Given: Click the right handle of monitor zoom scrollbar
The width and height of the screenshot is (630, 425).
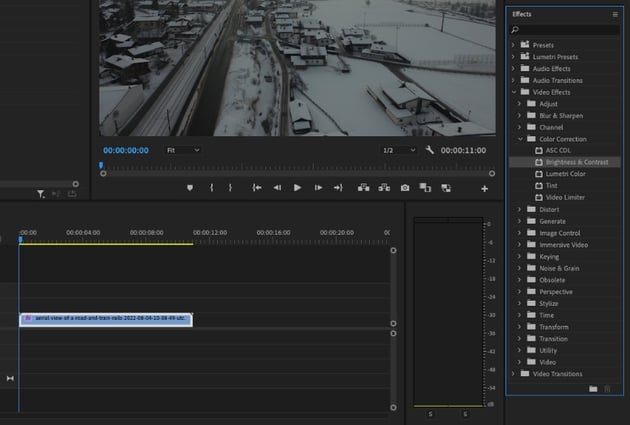Looking at the screenshot, I should click(x=492, y=174).
